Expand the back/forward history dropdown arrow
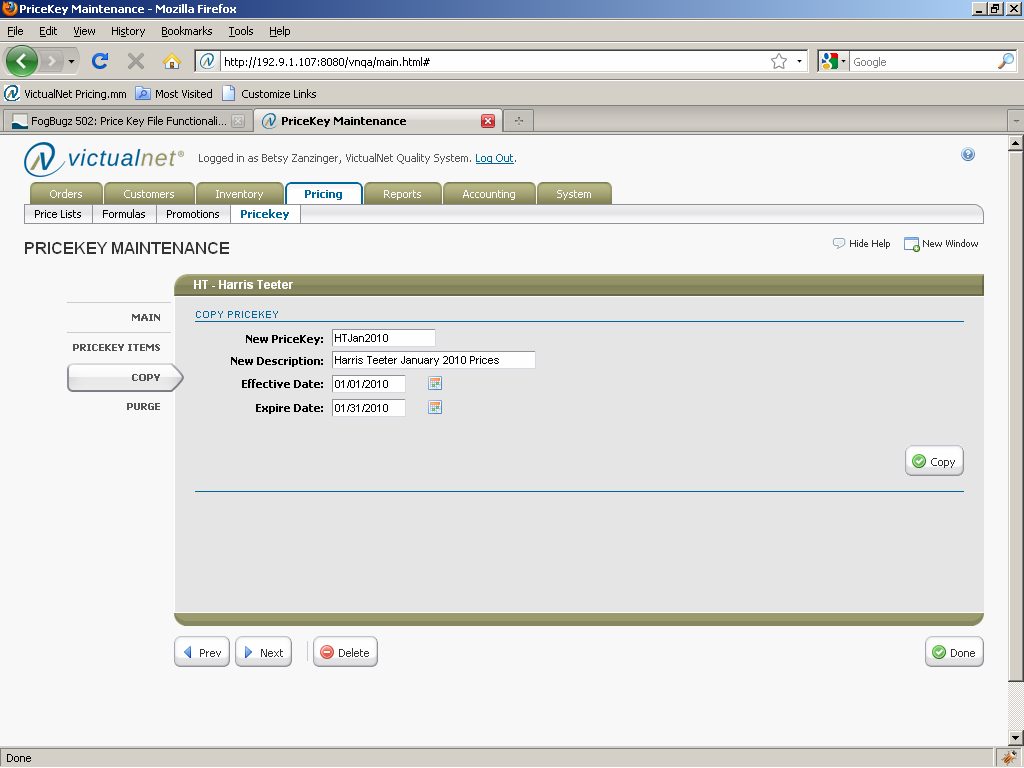 point(72,62)
